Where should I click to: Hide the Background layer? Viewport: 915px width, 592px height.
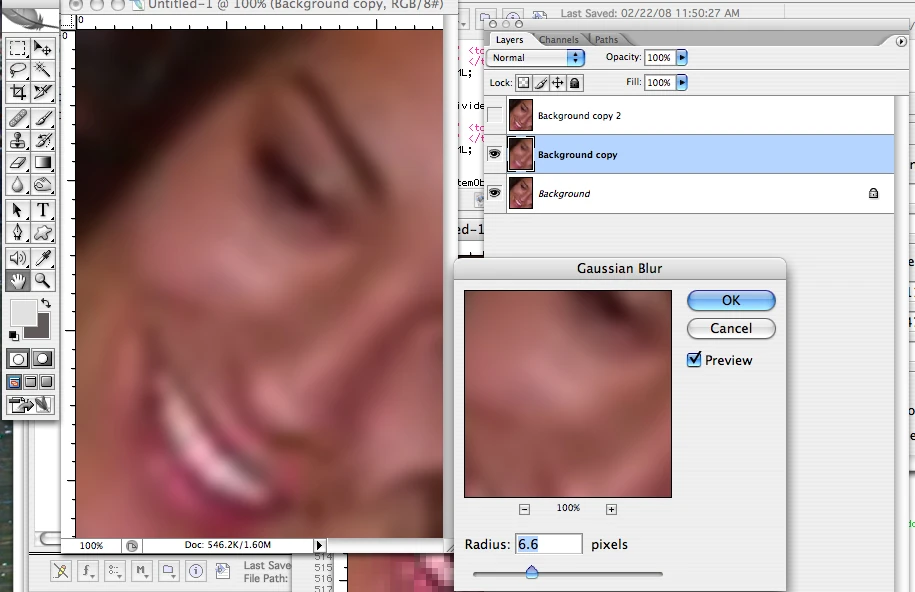tap(495, 193)
